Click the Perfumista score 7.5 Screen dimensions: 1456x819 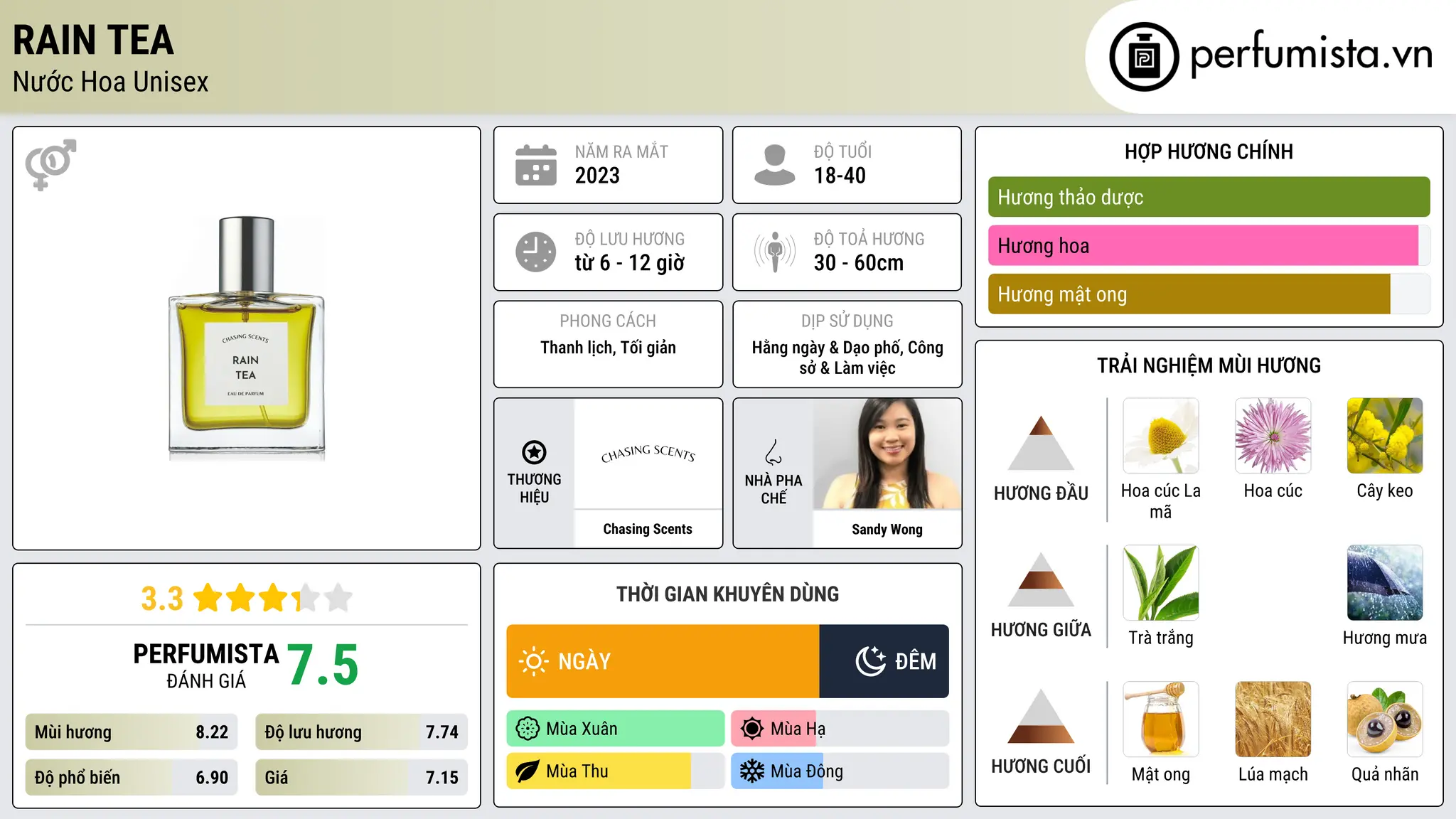(323, 665)
